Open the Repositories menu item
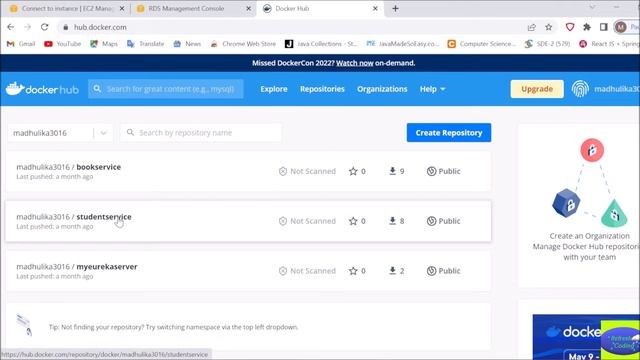The width and height of the screenshot is (640, 360). [x=322, y=89]
